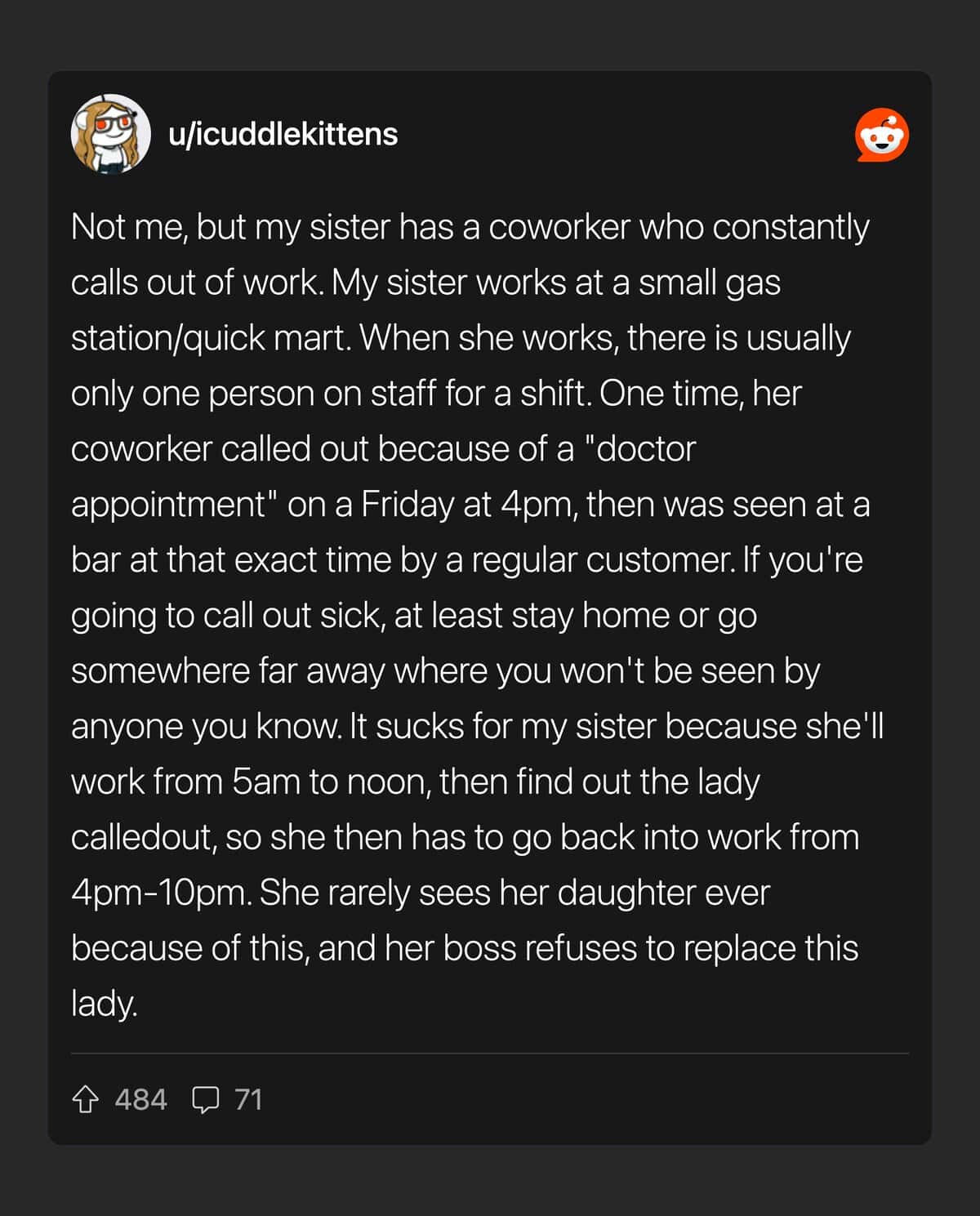The height and width of the screenshot is (1216, 980).
Task: Click the text "4pm-10pm" in the post
Action: click(x=160, y=893)
